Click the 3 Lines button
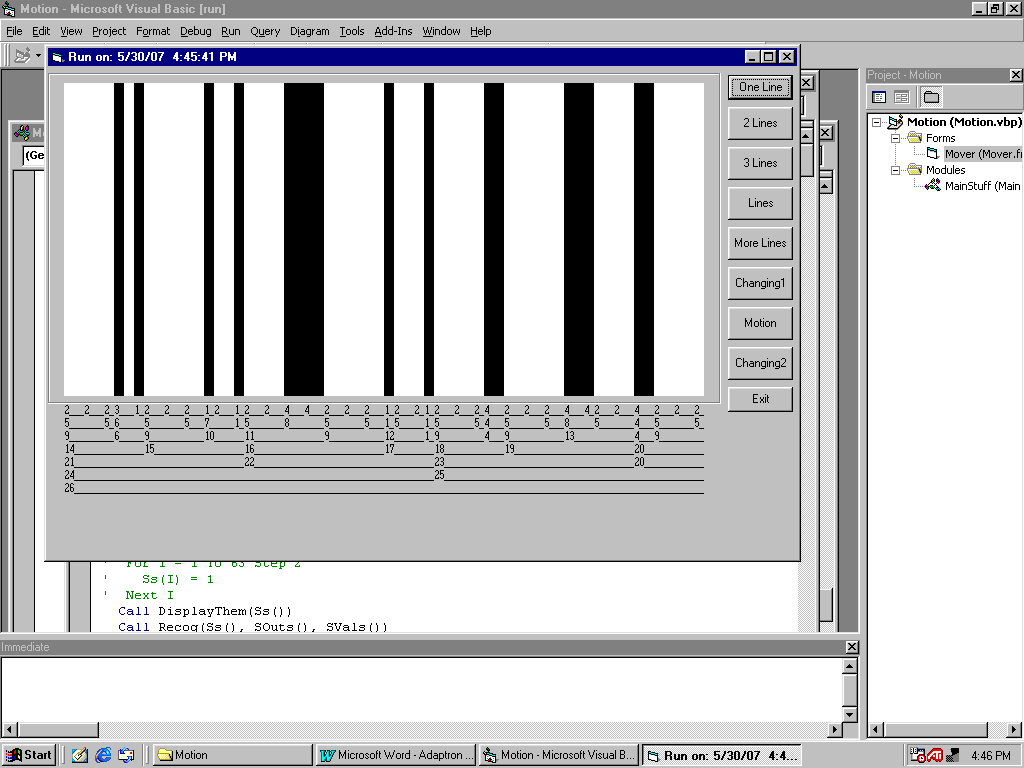Viewport: 1024px width, 768px height. point(760,163)
